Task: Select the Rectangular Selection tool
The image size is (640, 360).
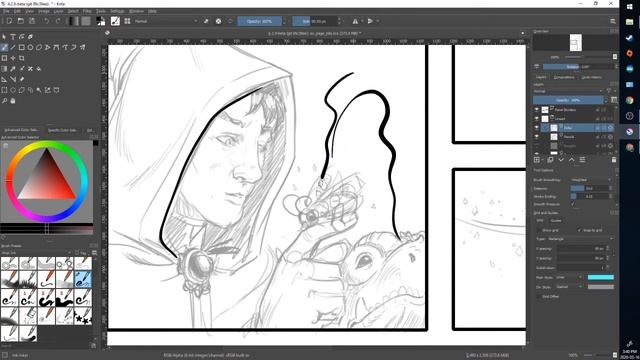Action: (x=4, y=90)
